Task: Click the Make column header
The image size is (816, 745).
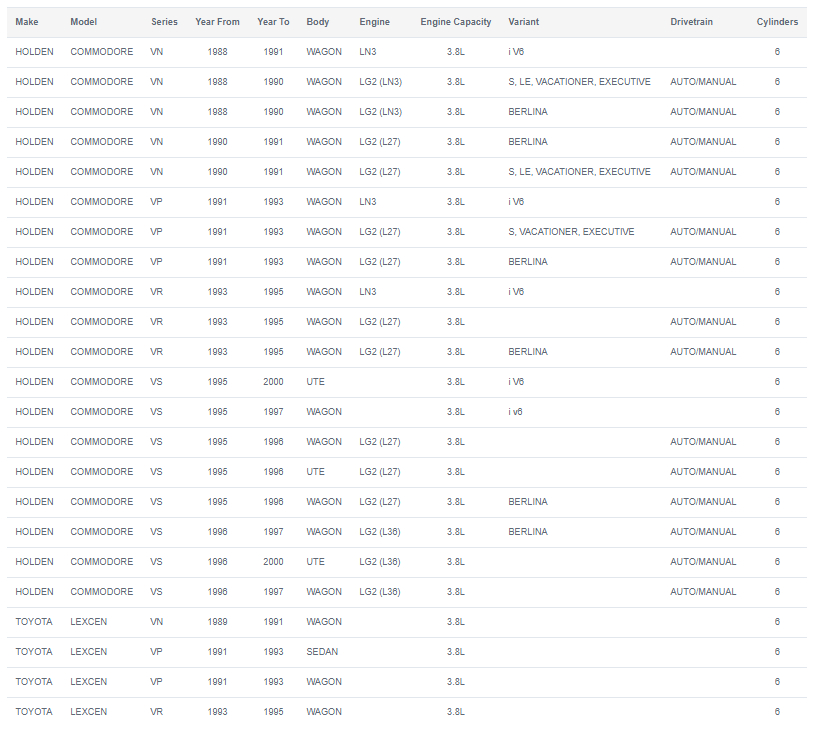Action: pos(27,22)
